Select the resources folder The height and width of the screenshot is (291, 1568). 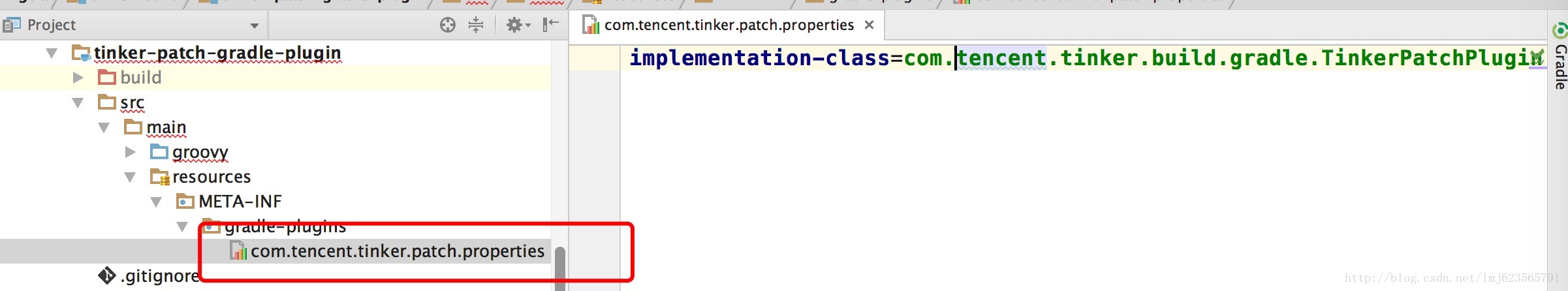pos(212,177)
